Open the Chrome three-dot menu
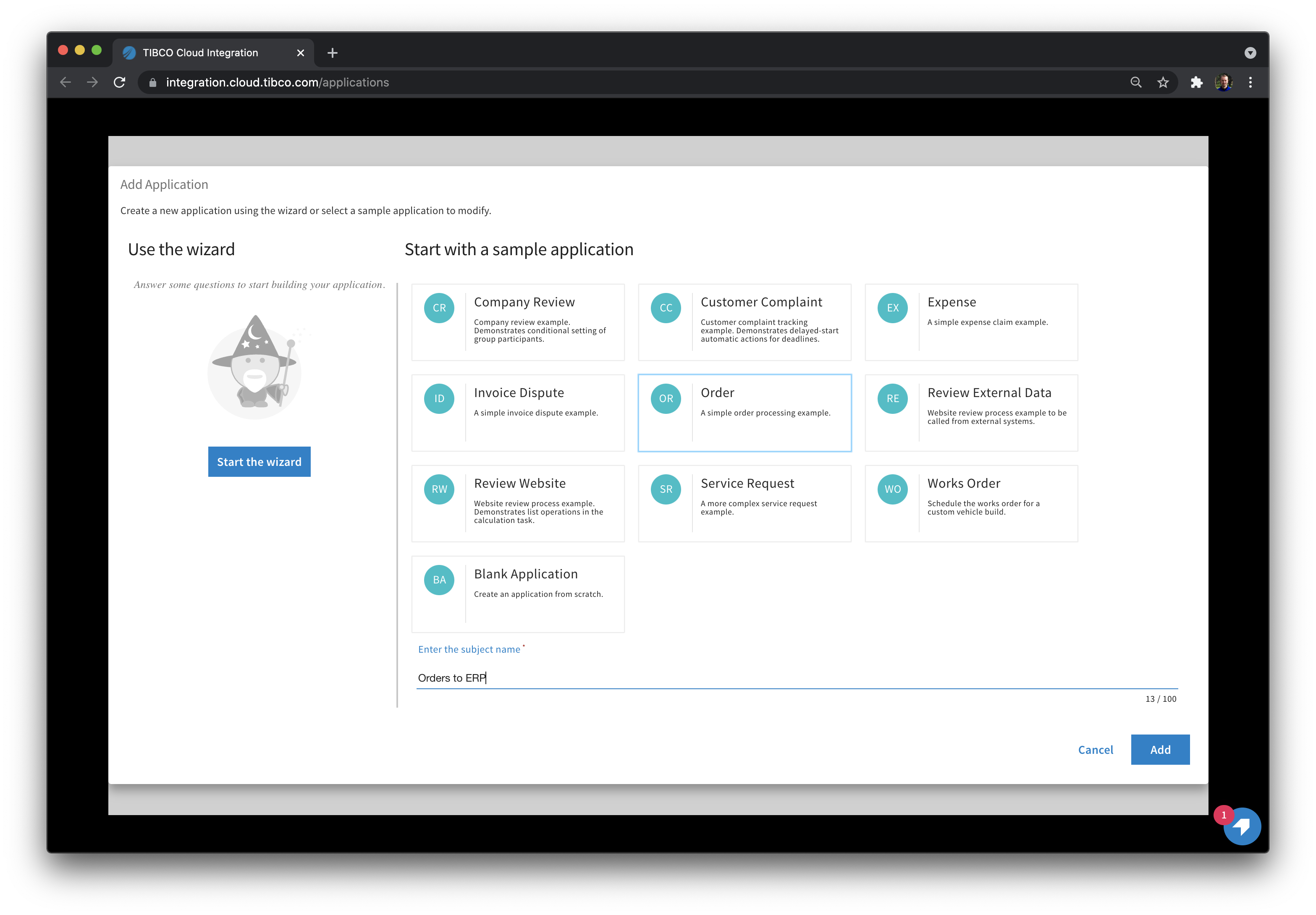The height and width of the screenshot is (915, 1316). click(x=1250, y=82)
